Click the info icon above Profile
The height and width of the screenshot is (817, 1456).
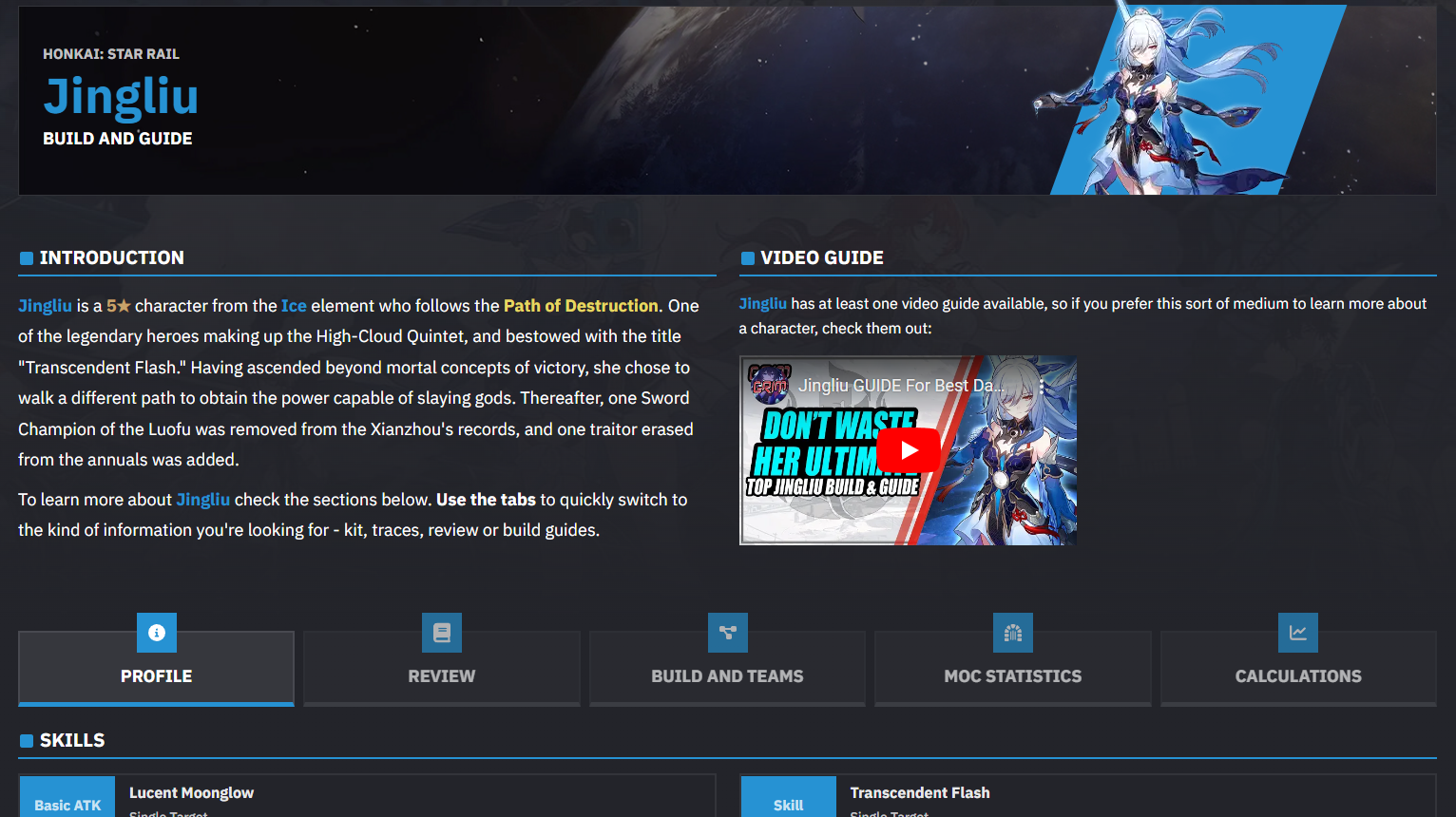click(x=157, y=633)
